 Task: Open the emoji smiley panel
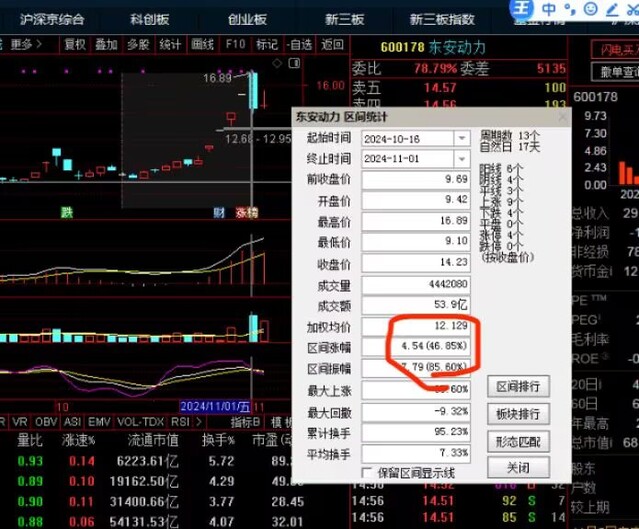(x=591, y=9)
